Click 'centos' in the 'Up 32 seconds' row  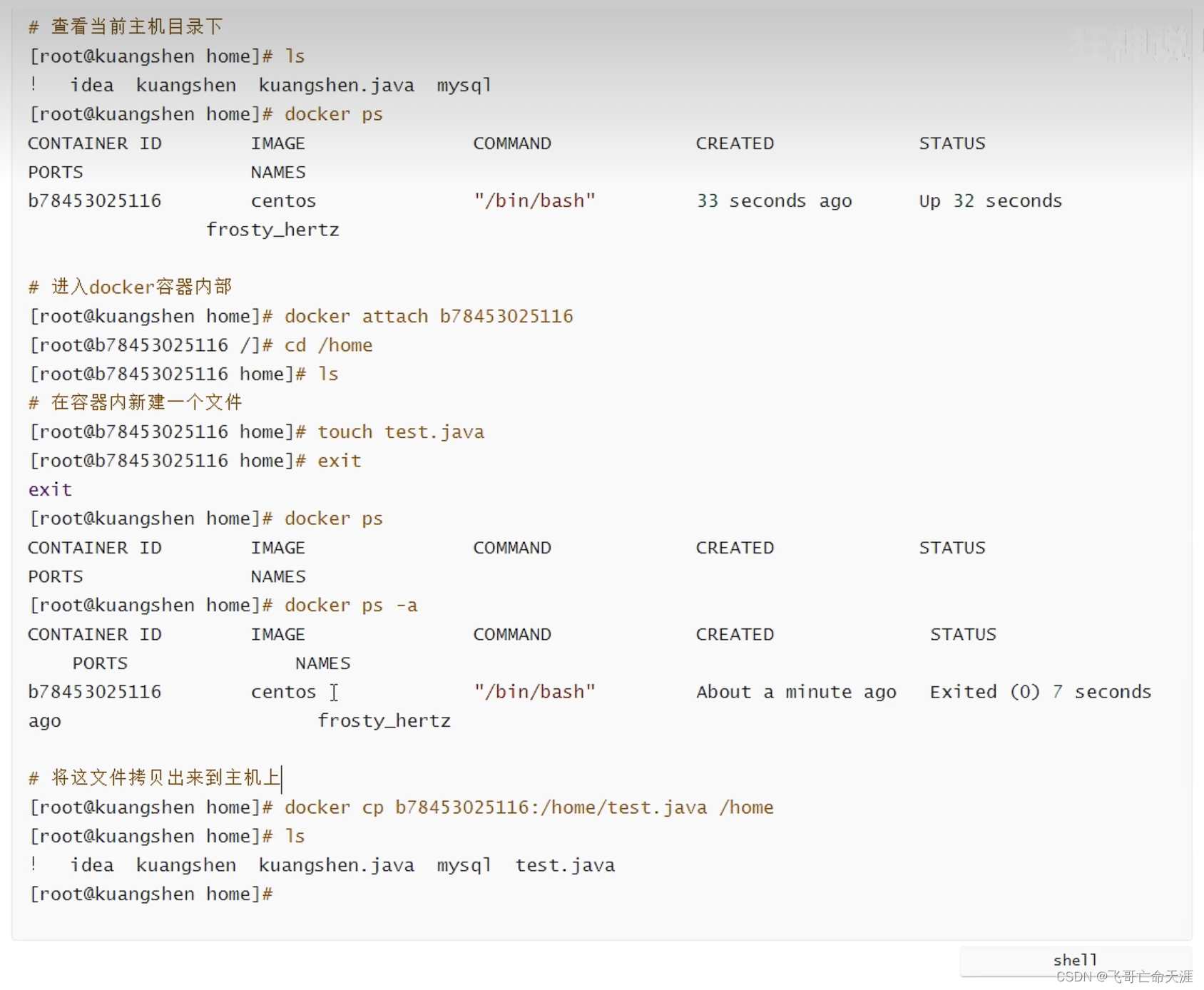point(283,201)
